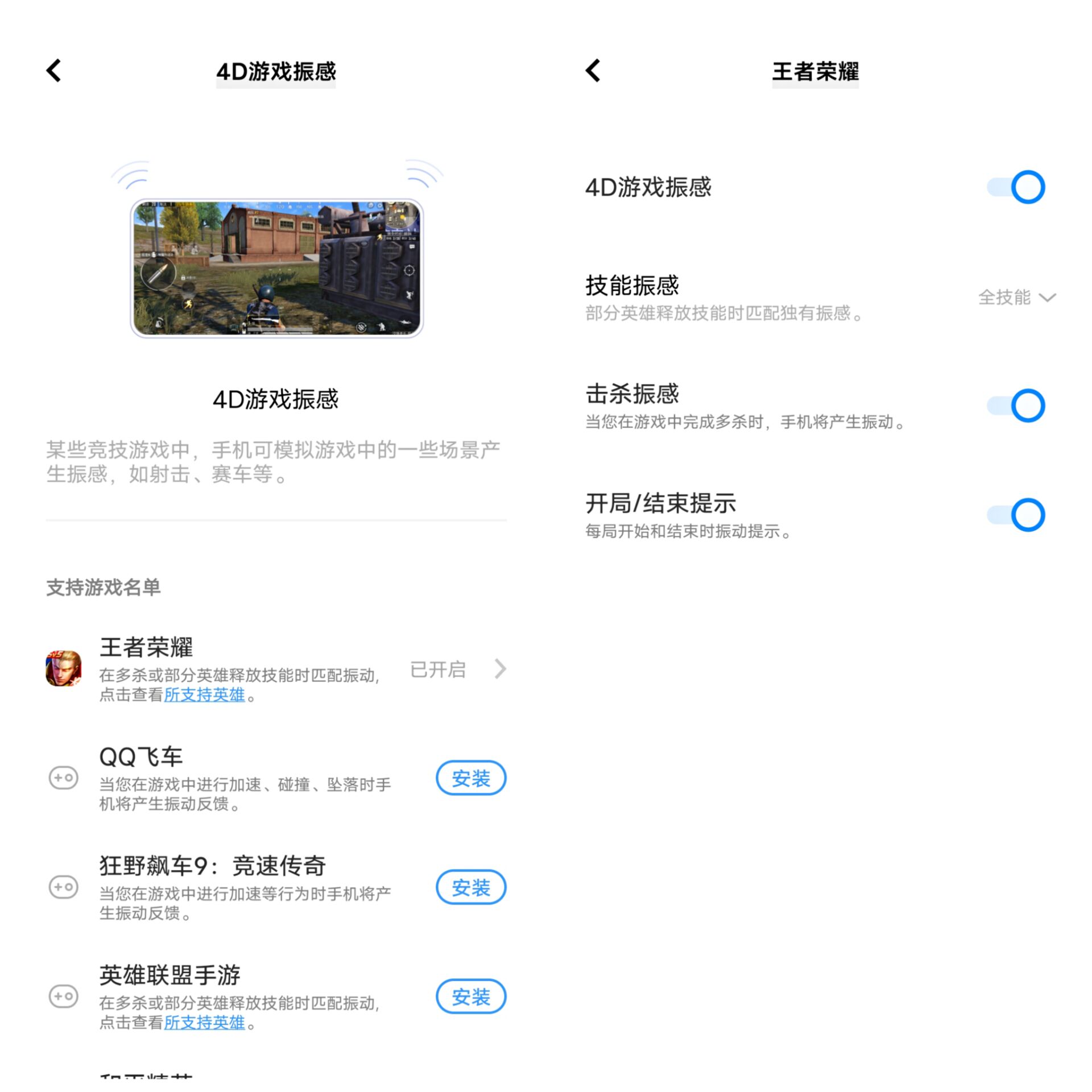Select the QQ飞车 game title

[x=141, y=756]
